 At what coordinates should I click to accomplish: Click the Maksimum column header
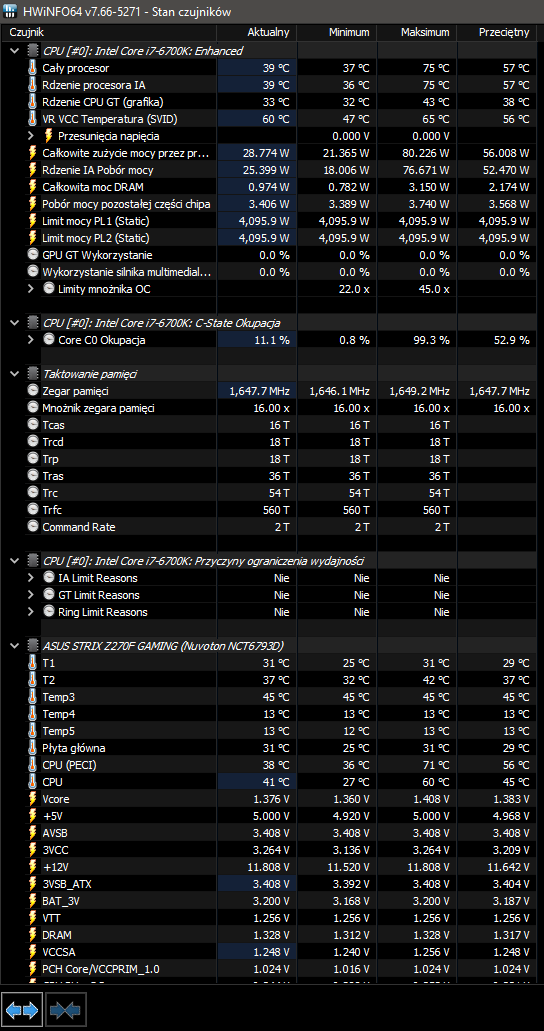point(425,32)
